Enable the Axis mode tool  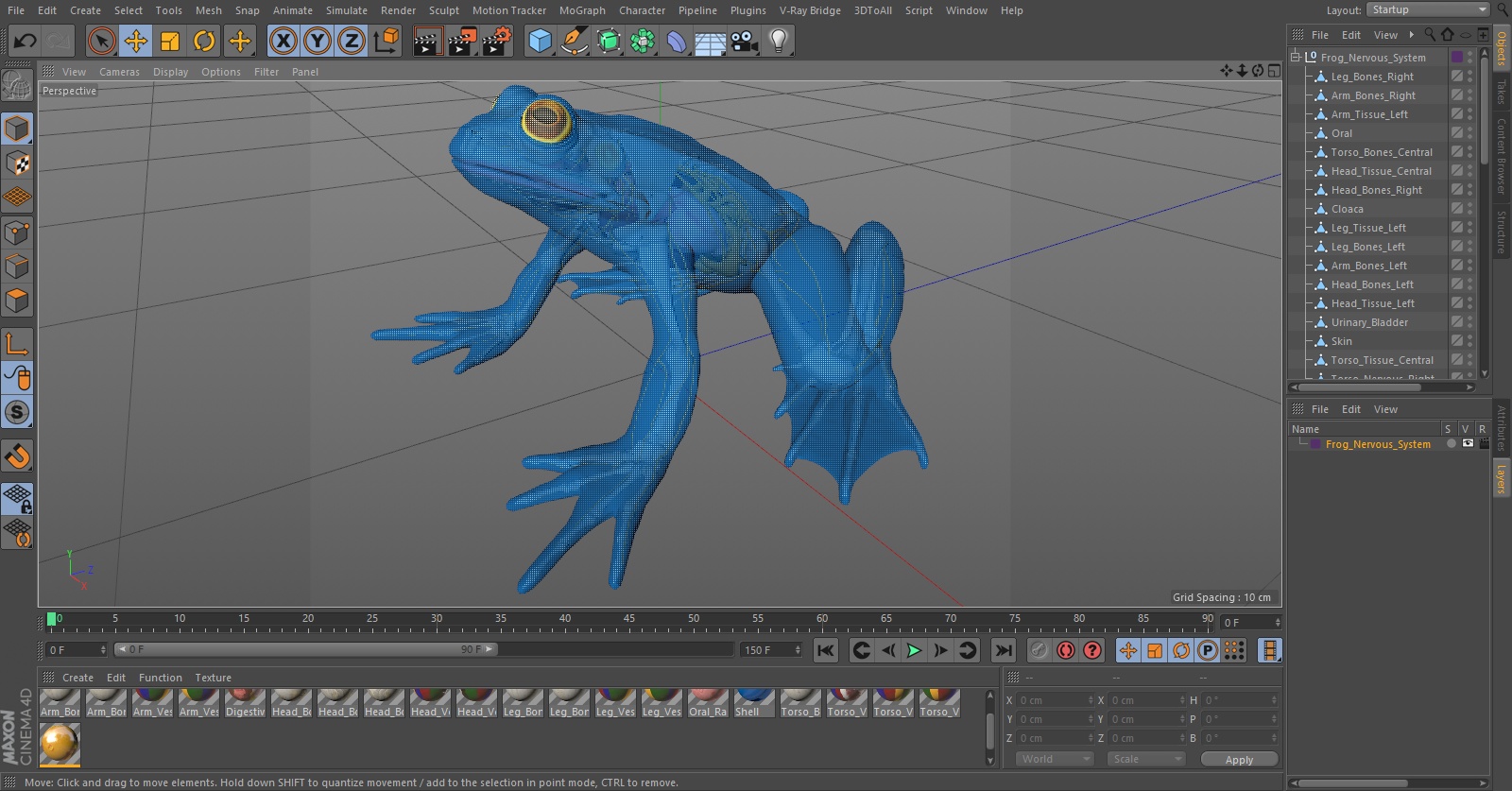pyautogui.click(x=17, y=343)
